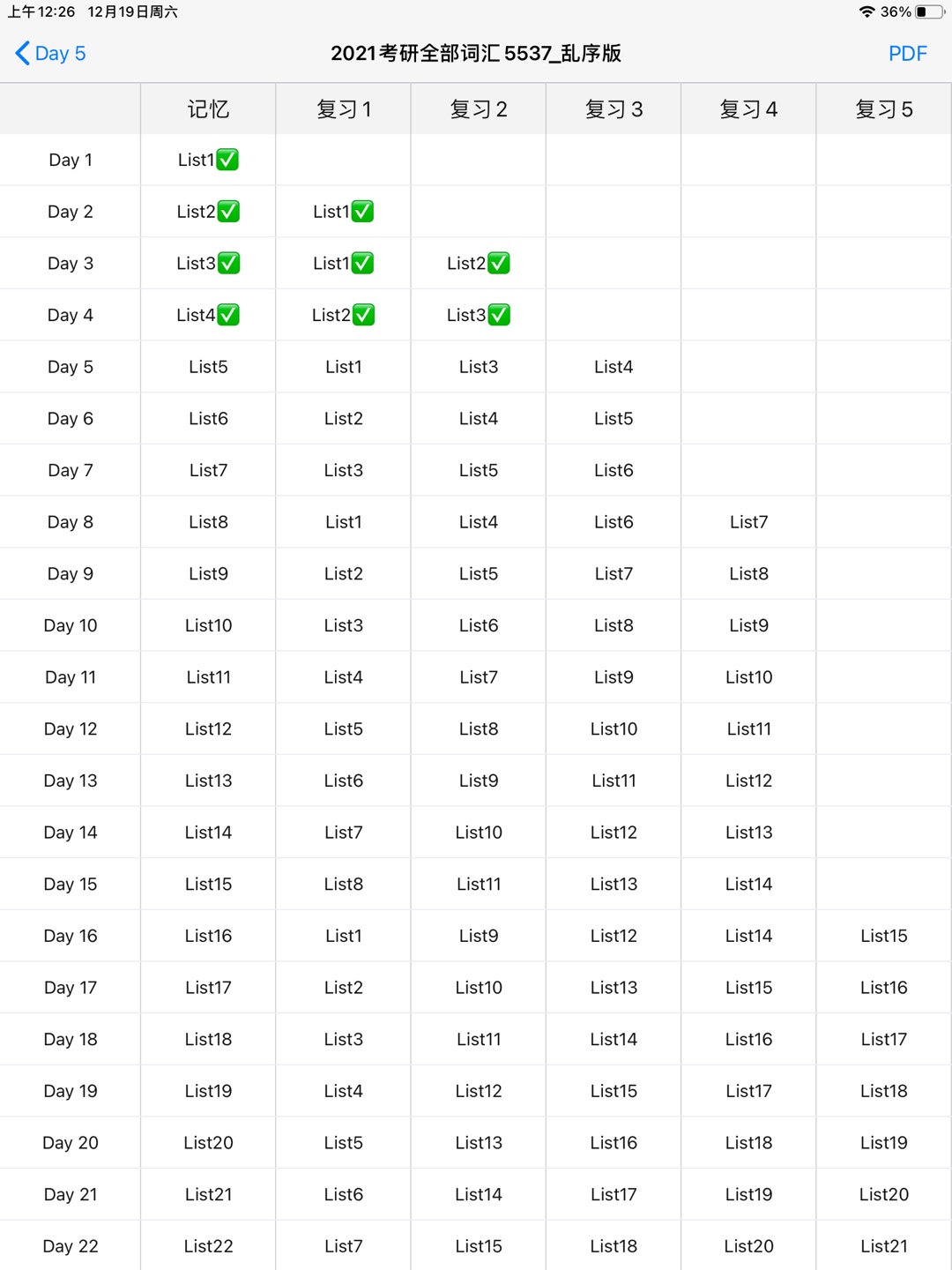The height and width of the screenshot is (1270, 952).
Task: Tap the Day 10 row label
Action: pos(71,625)
